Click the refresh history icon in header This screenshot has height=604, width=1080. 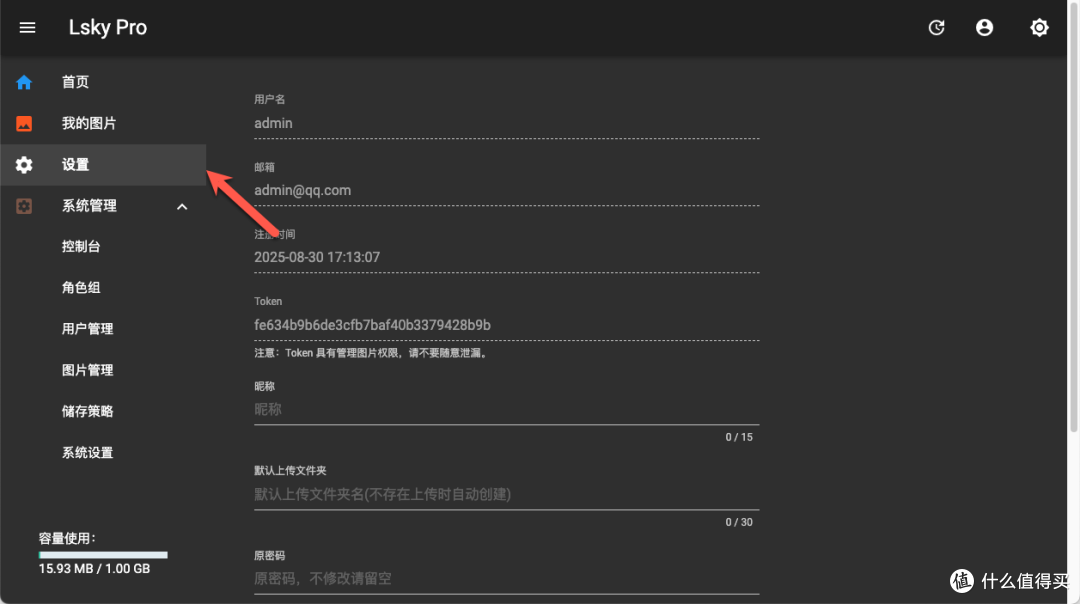pos(936,28)
